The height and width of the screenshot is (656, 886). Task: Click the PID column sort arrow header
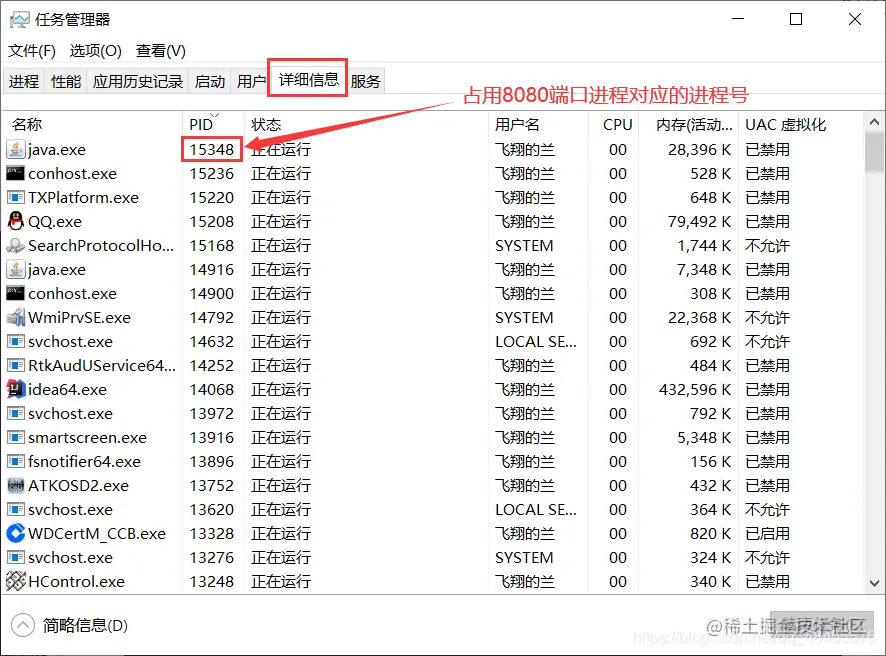[x=214, y=115]
